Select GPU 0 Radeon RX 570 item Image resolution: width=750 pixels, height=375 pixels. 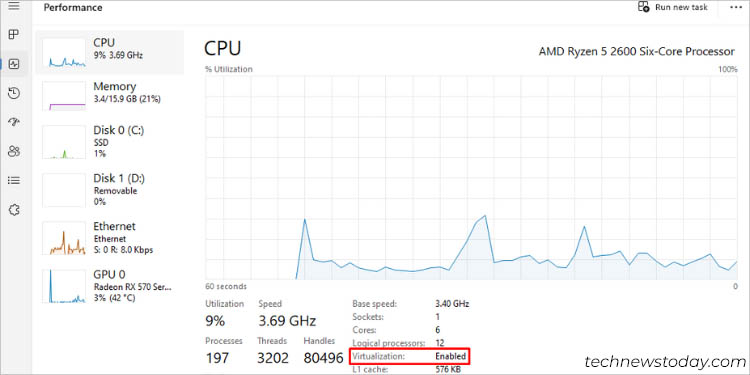110,286
